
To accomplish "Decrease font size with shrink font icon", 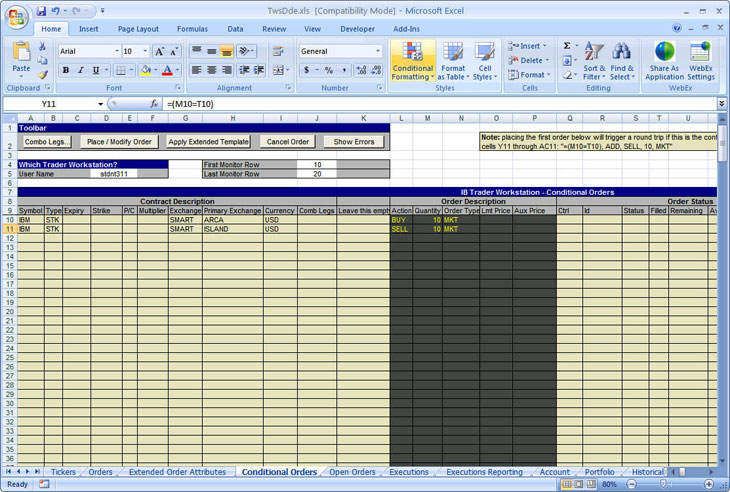I will tap(174, 51).
